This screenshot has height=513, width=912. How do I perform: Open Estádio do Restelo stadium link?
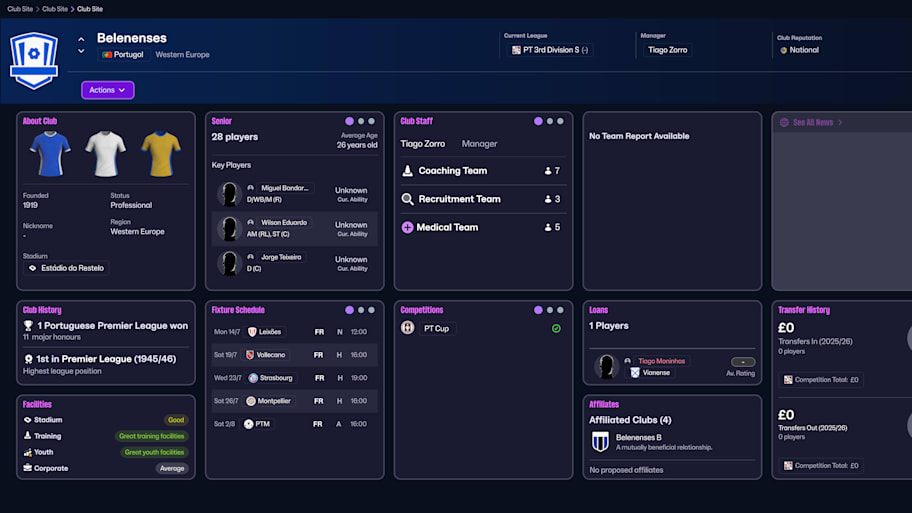[x=66, y=268]
